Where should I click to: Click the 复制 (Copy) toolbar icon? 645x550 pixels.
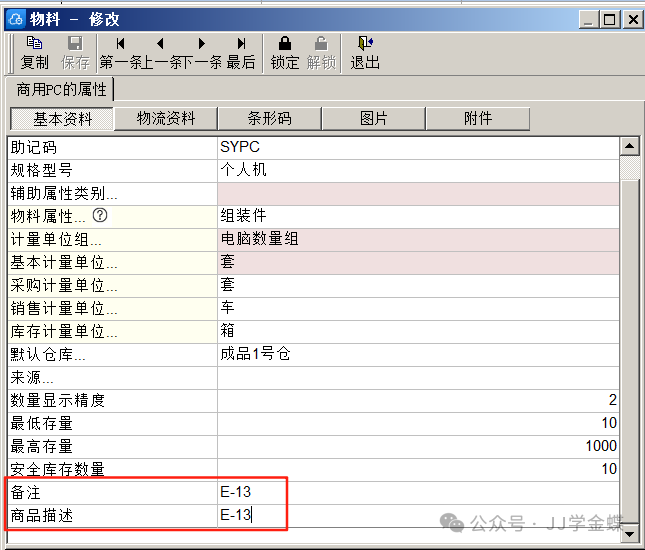(x=34, y=52)
